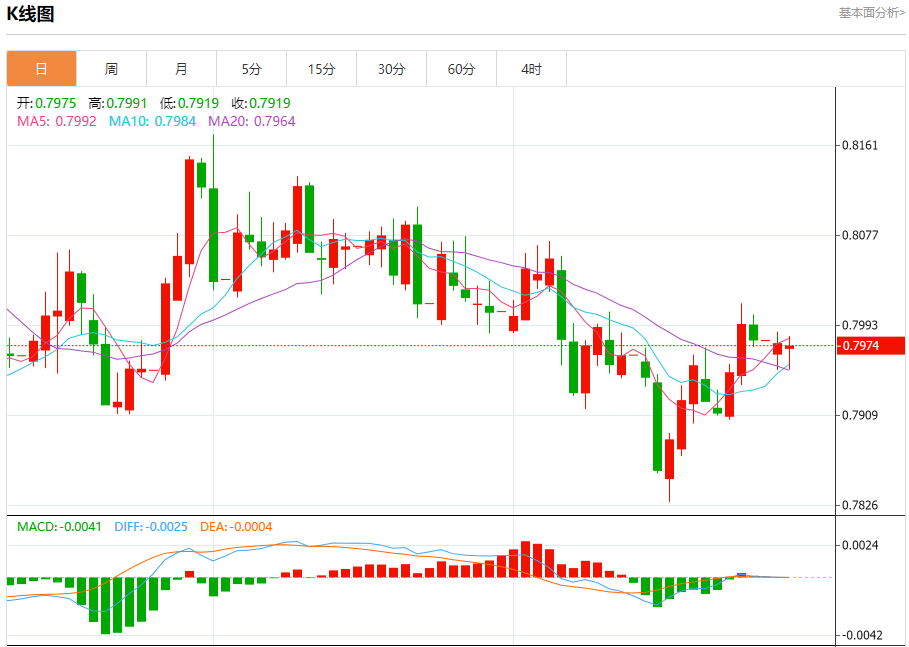The width and height of the screenshot is (909, 647).
Task: Click the 0.0024 MACD axis label
Action: click(860, 545)
